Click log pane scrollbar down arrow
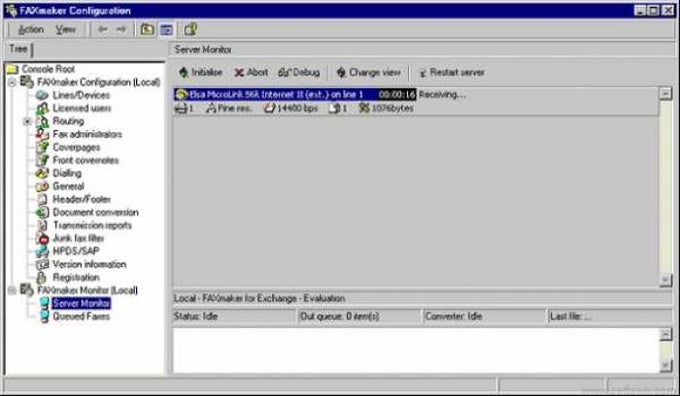 pos(666,366)
